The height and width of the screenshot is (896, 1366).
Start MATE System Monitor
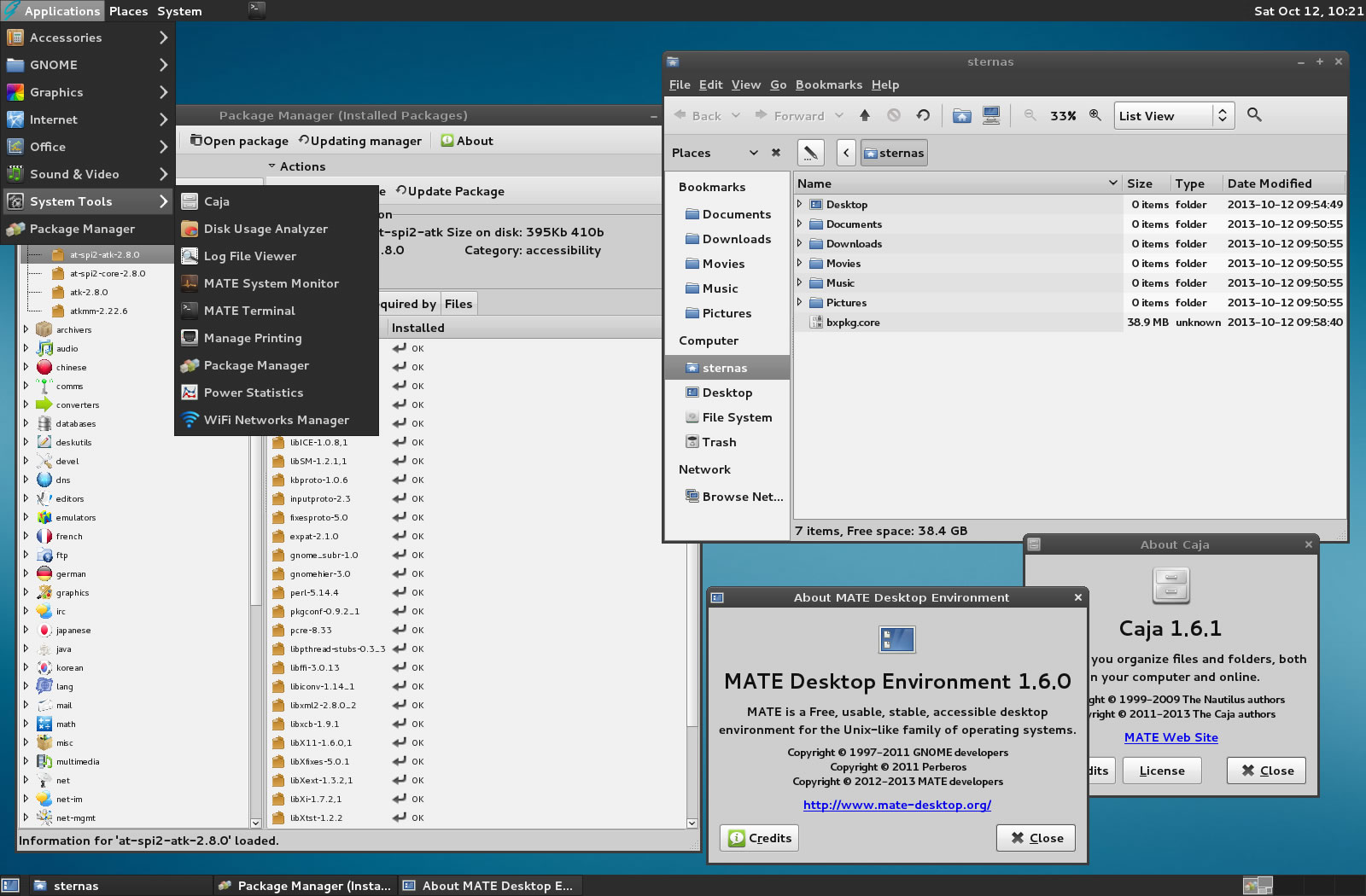(x=277, y=283)
